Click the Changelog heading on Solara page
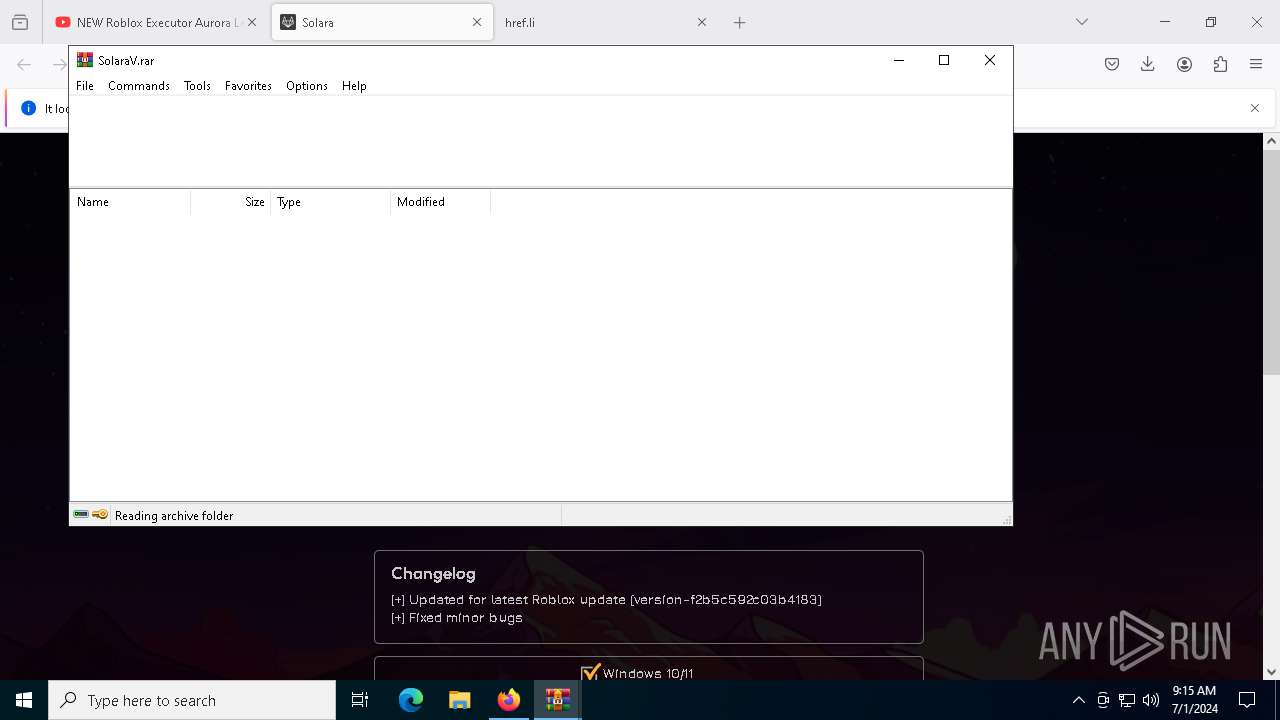Screen dimensions: 1280x720 pyautogui.click(x=433, y=573)
